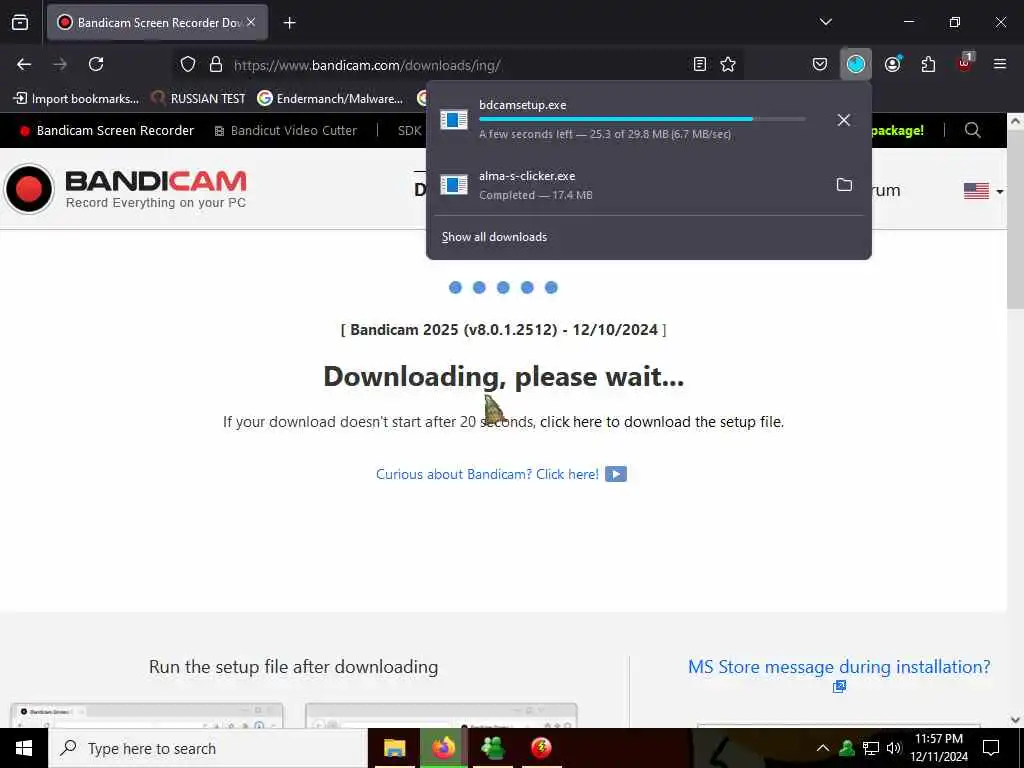This screenshot has width=1024, height=768.
Task: Open the language flag dropdown
Action: [984, 191]
